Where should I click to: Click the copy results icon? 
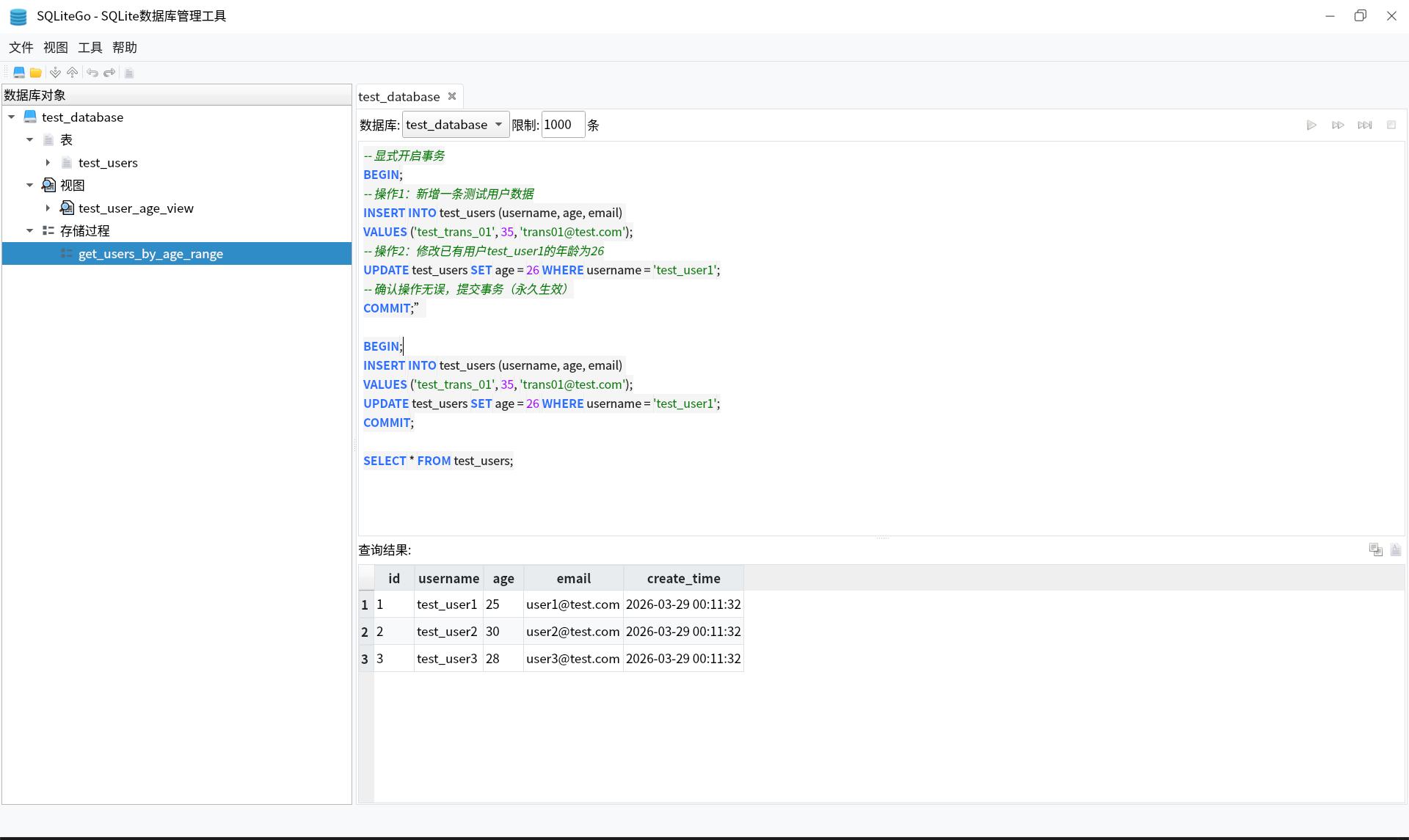tap(1375, 549)
